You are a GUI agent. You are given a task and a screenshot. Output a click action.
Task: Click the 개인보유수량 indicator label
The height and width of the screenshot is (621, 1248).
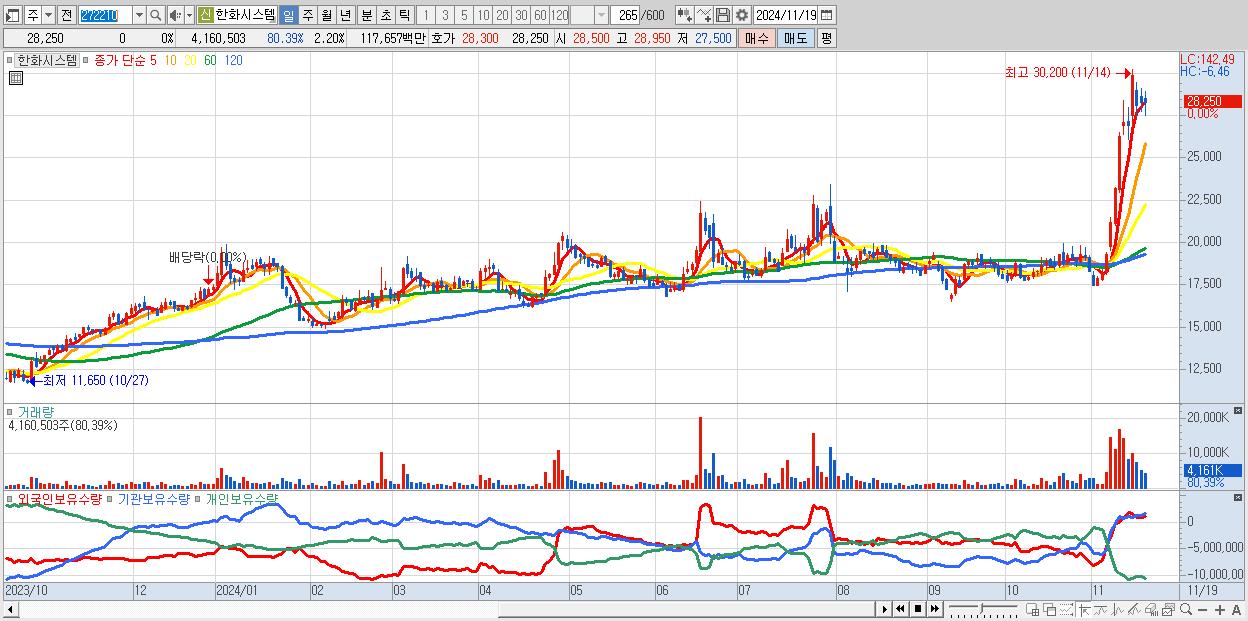pos(241,498)
